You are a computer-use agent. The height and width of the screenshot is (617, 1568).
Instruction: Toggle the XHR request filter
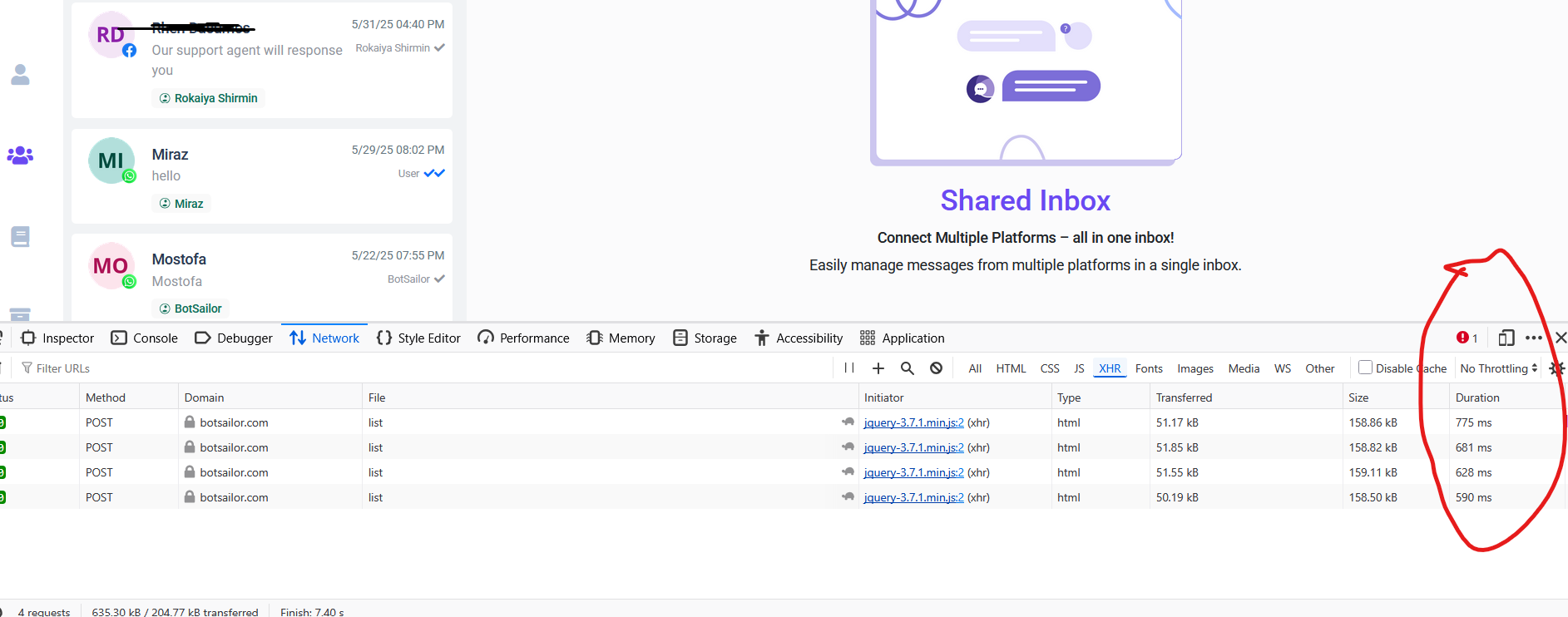coord(1109,368)
